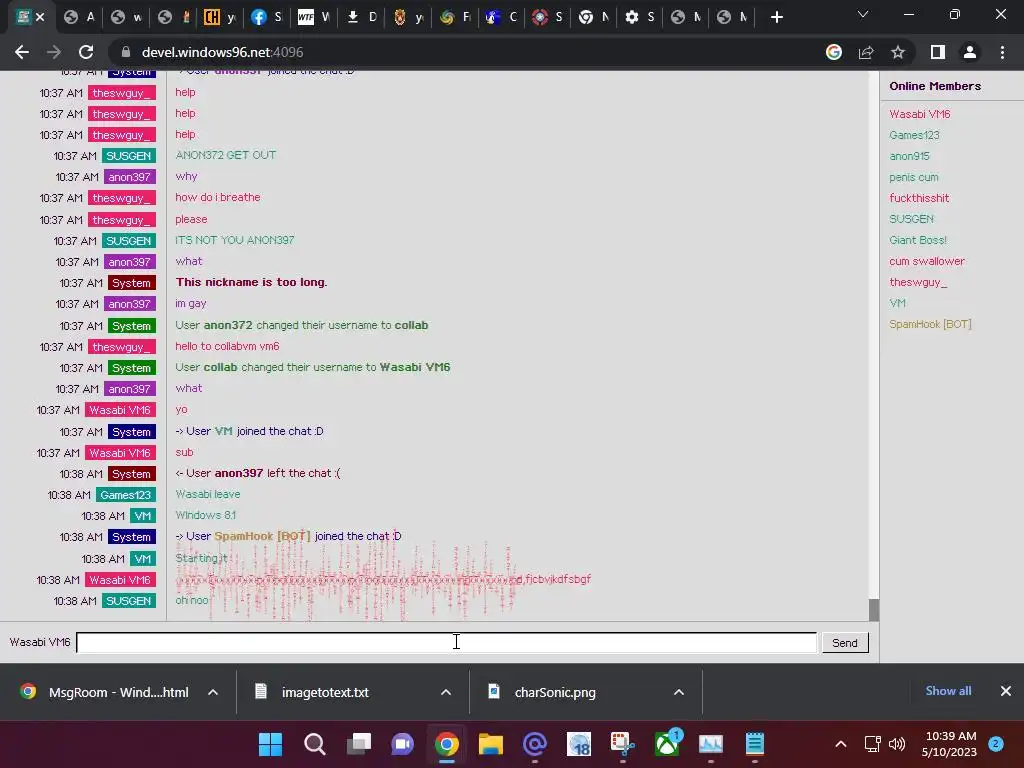Click 'This nickname is too long.' message
Image resolution: width=1024 pixels, height=768 pixels.
251,282
